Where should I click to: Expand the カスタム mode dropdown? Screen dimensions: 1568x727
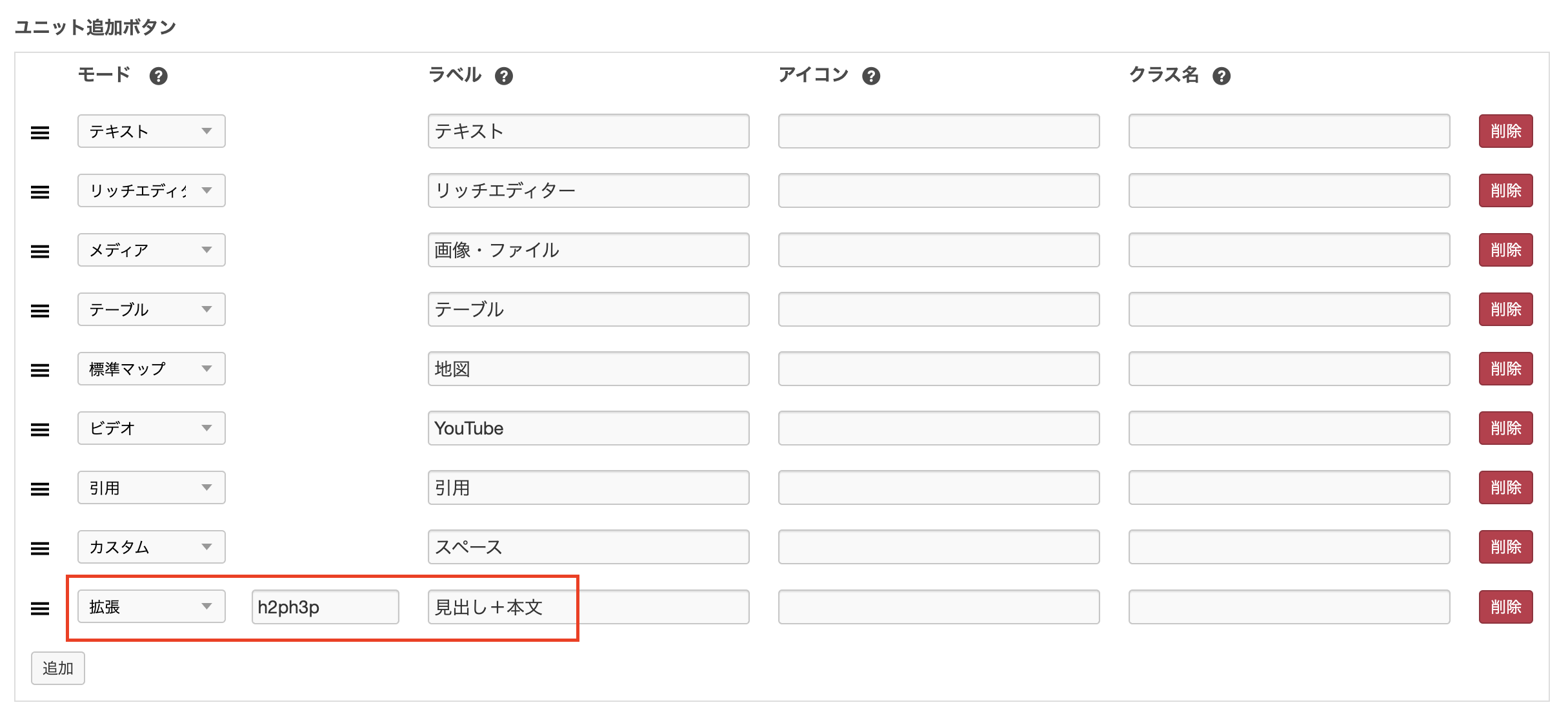(151, 547)
